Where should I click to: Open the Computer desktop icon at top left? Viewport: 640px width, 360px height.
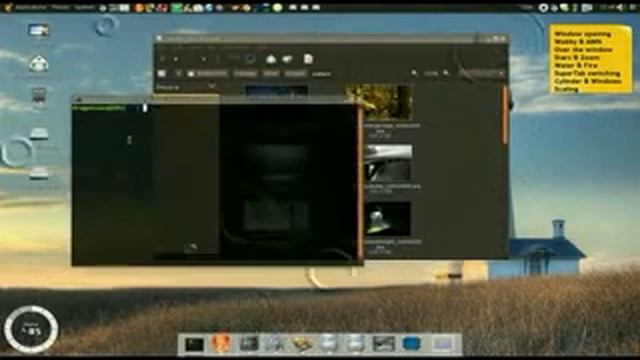38,30
